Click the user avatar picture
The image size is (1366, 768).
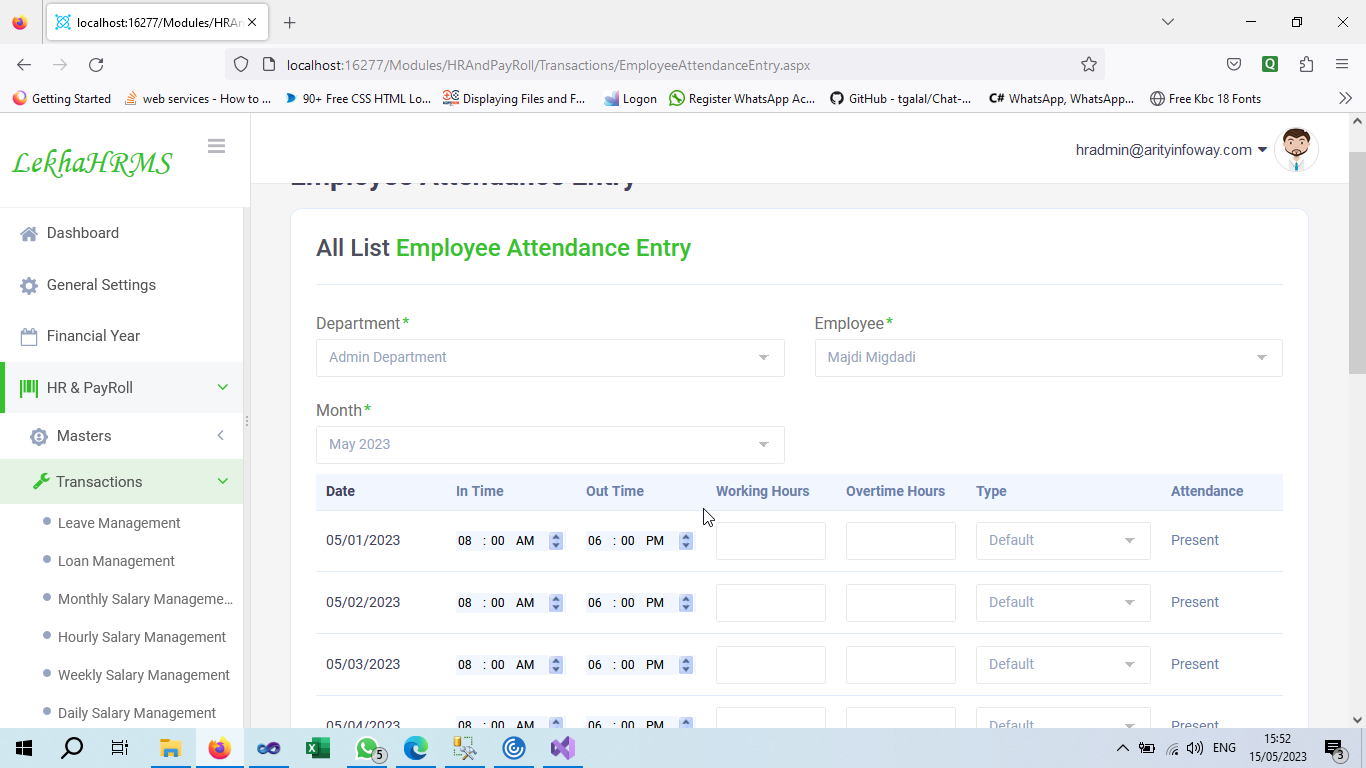pyautogui.click(x=1296, y=150)
